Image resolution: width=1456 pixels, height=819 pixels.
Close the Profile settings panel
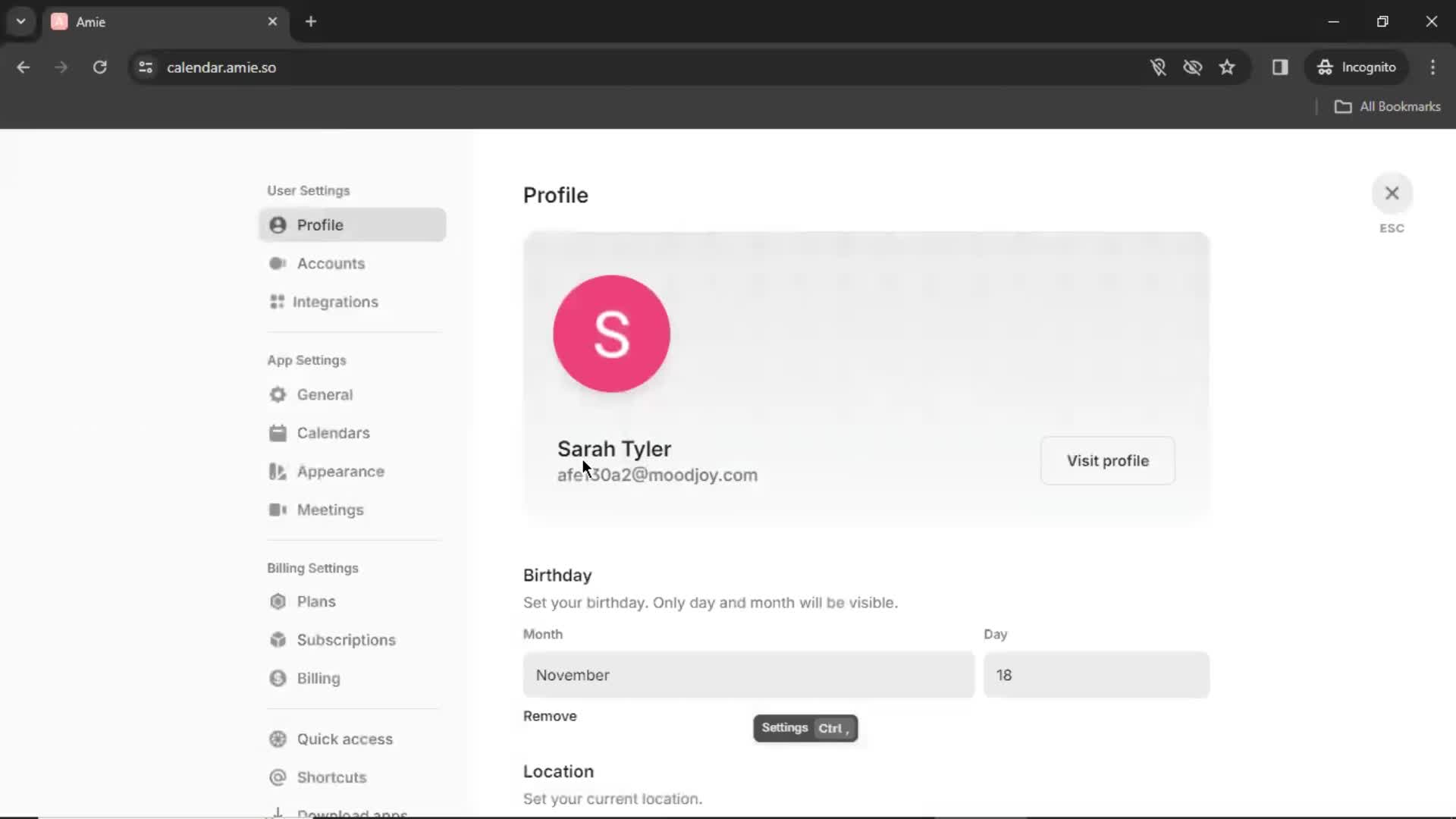pos(1392,193)
